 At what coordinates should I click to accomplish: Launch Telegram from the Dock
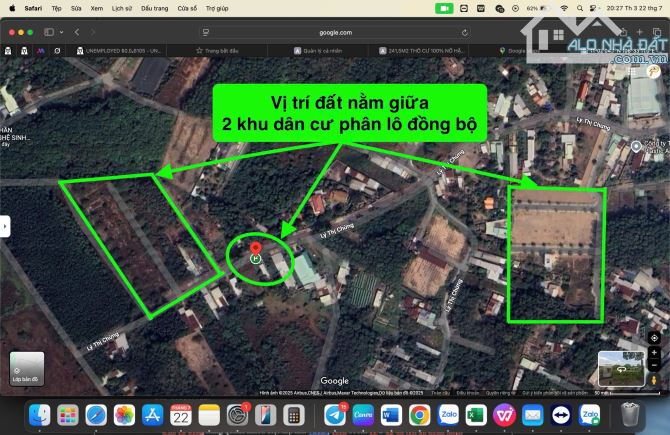point(335,414)
